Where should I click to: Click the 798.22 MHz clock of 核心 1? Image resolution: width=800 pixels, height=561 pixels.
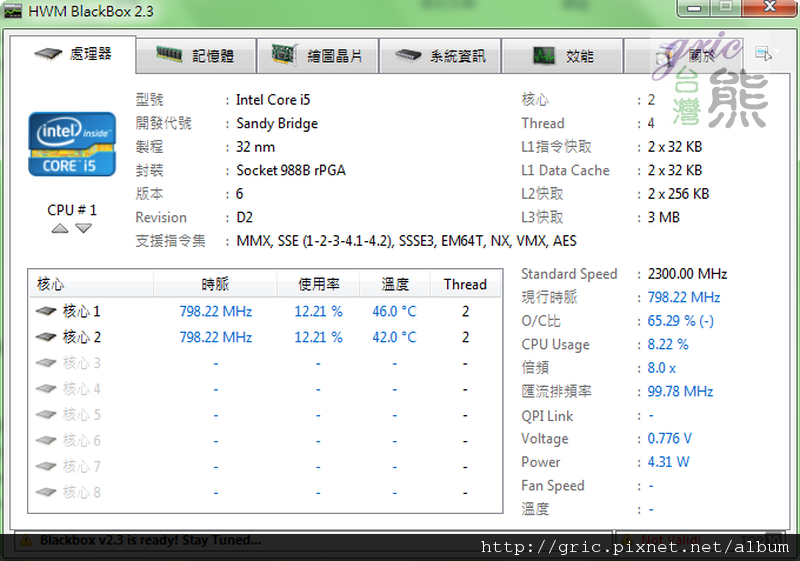click(x=216, y=311)
